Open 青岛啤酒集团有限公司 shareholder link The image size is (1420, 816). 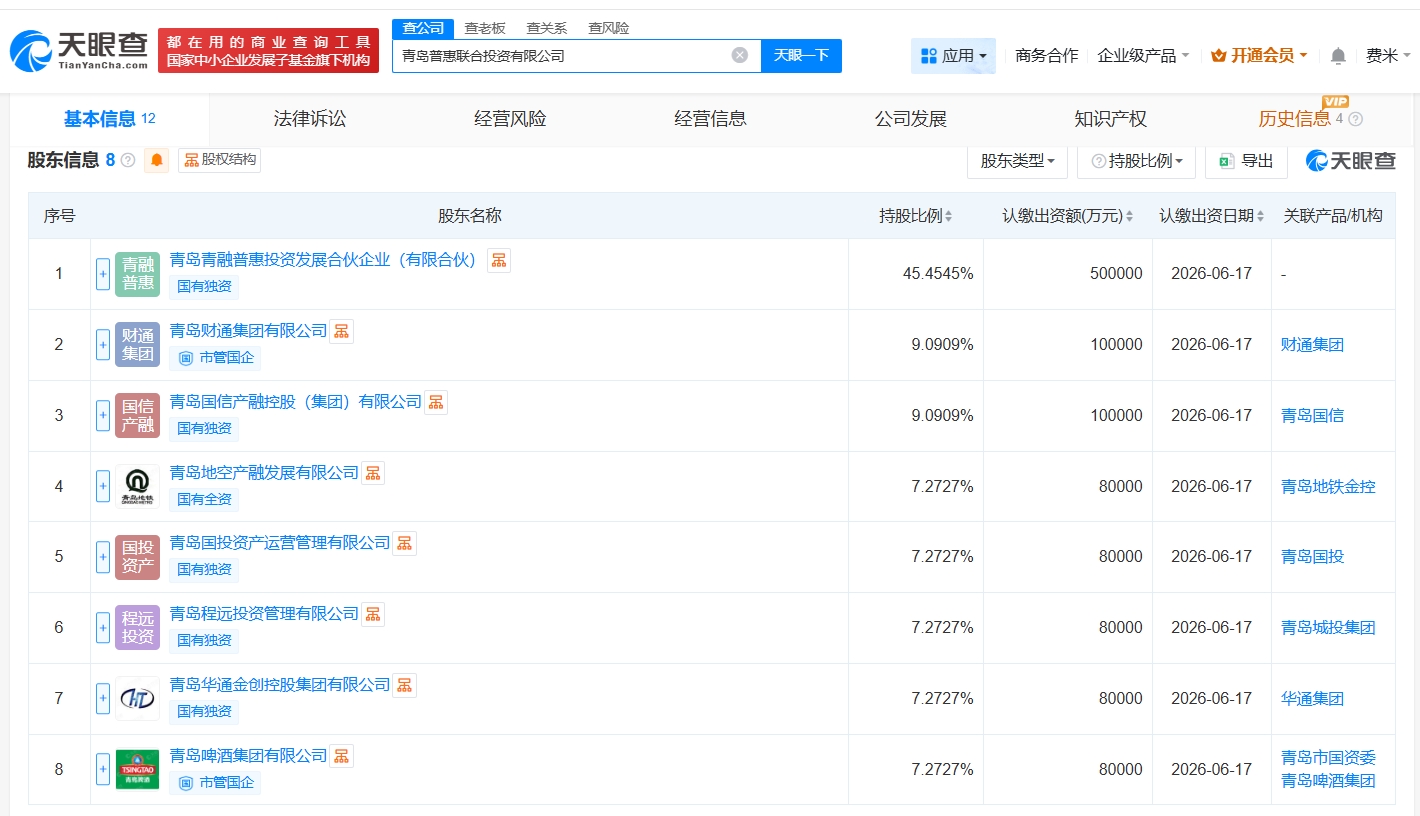[248, 756]
